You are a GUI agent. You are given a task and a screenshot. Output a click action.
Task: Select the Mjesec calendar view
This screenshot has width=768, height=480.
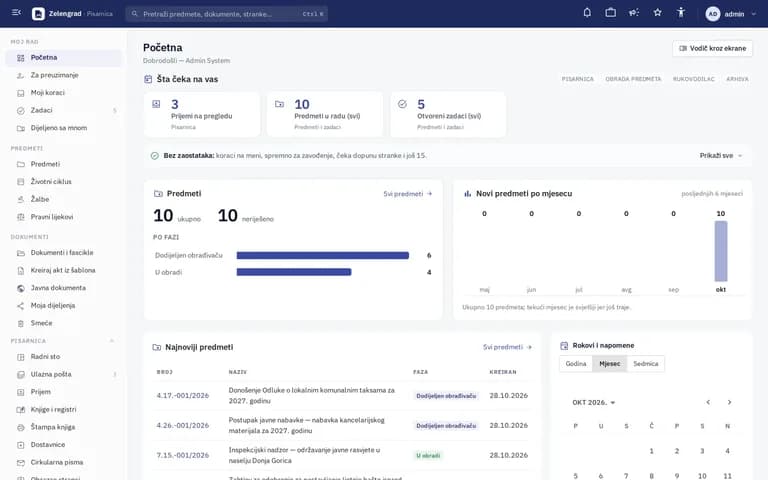(610, 364)
